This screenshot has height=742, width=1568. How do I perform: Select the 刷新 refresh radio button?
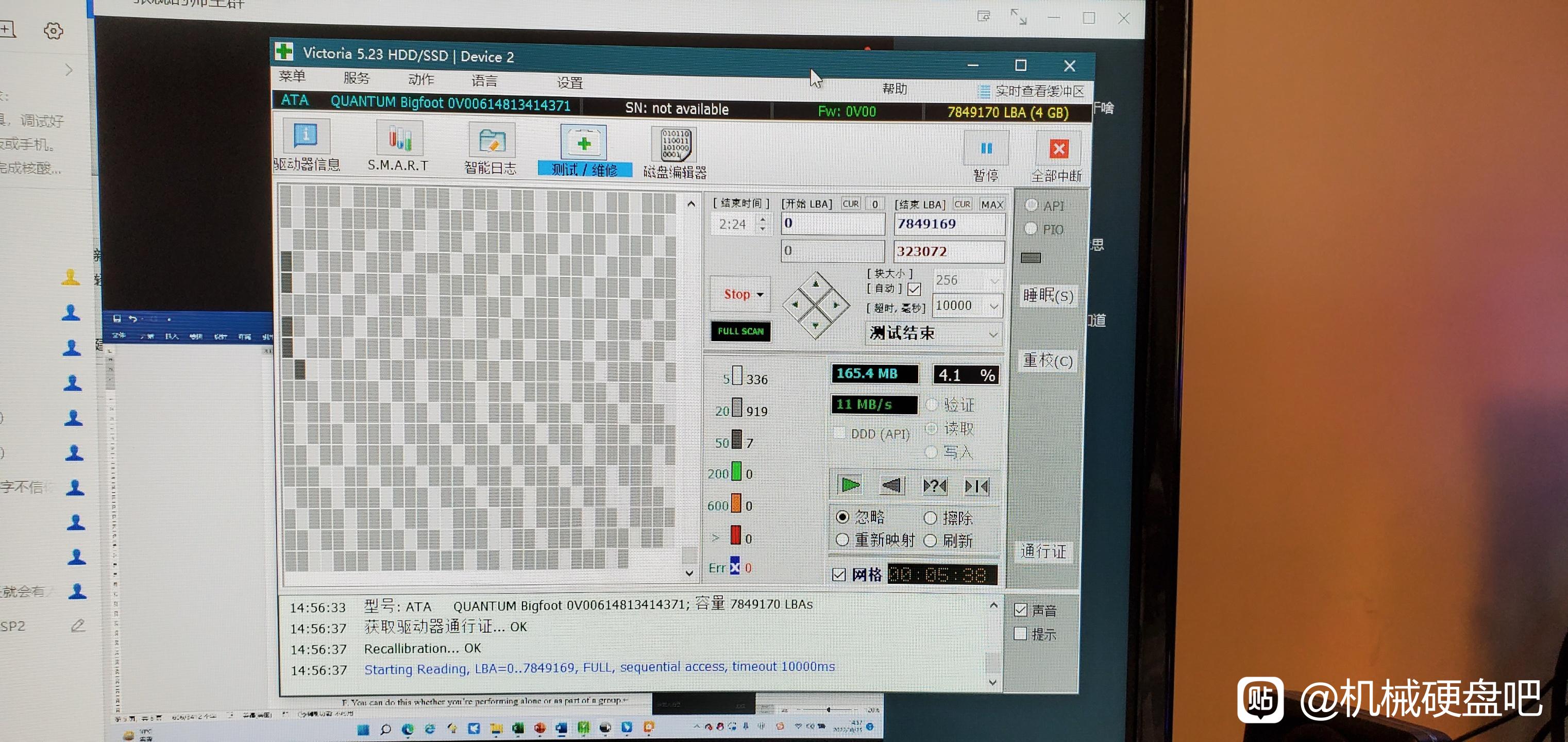[x=930, y=540]
